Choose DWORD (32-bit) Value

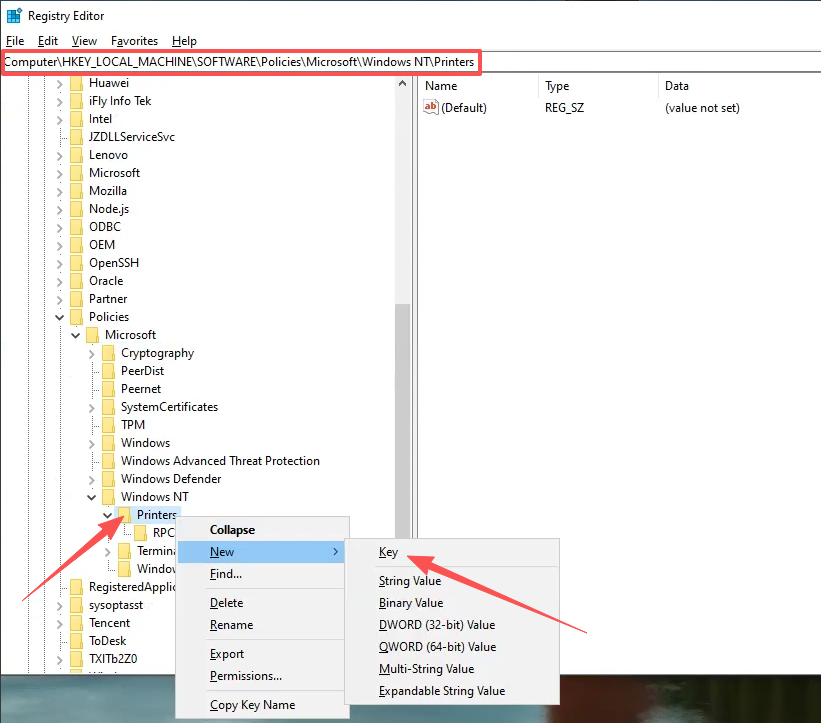pos(452,625)
